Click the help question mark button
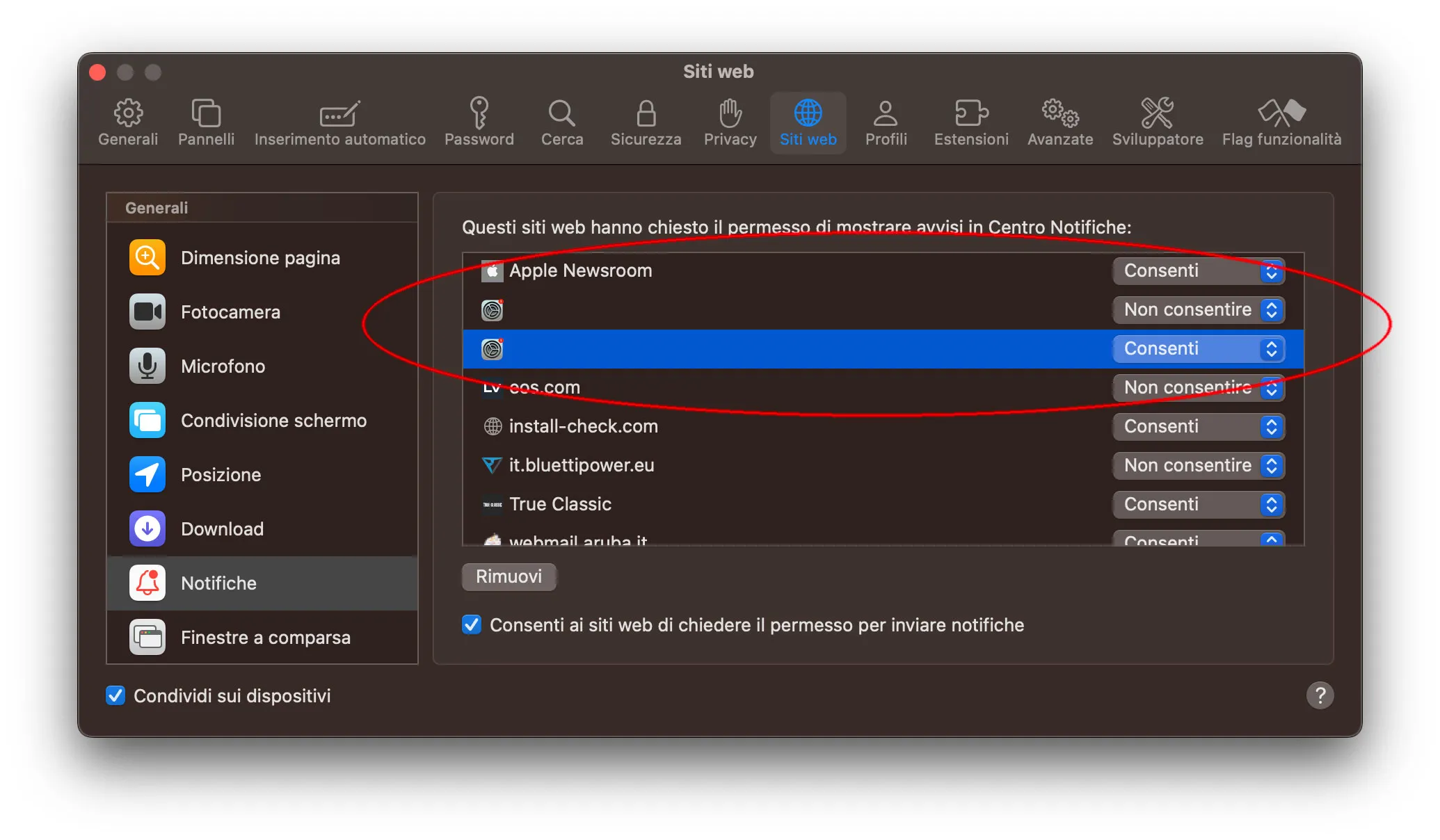This screenshot has width=1440, height=840. tap(1320, 695)
